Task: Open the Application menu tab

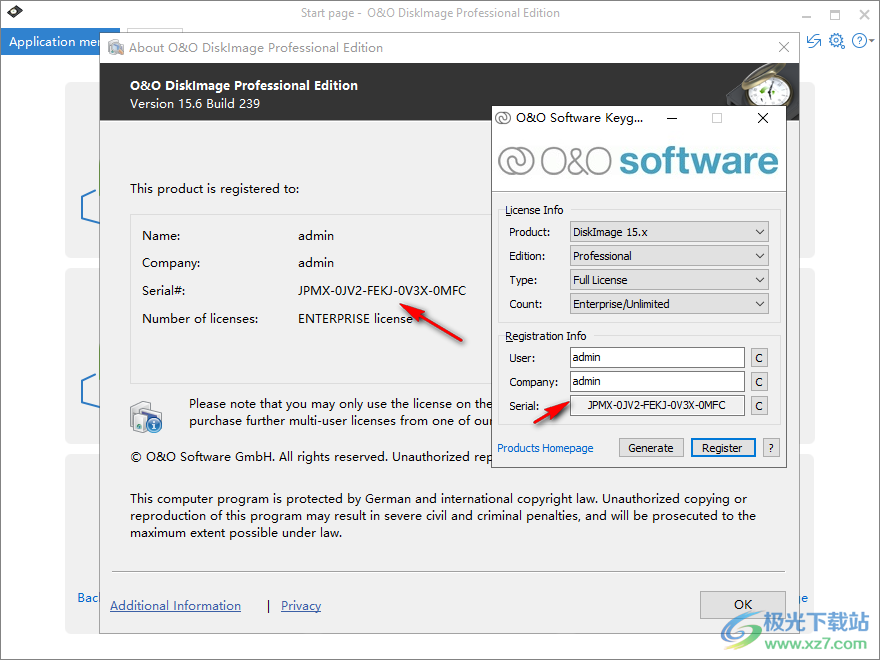Action: tap(50, 41)
